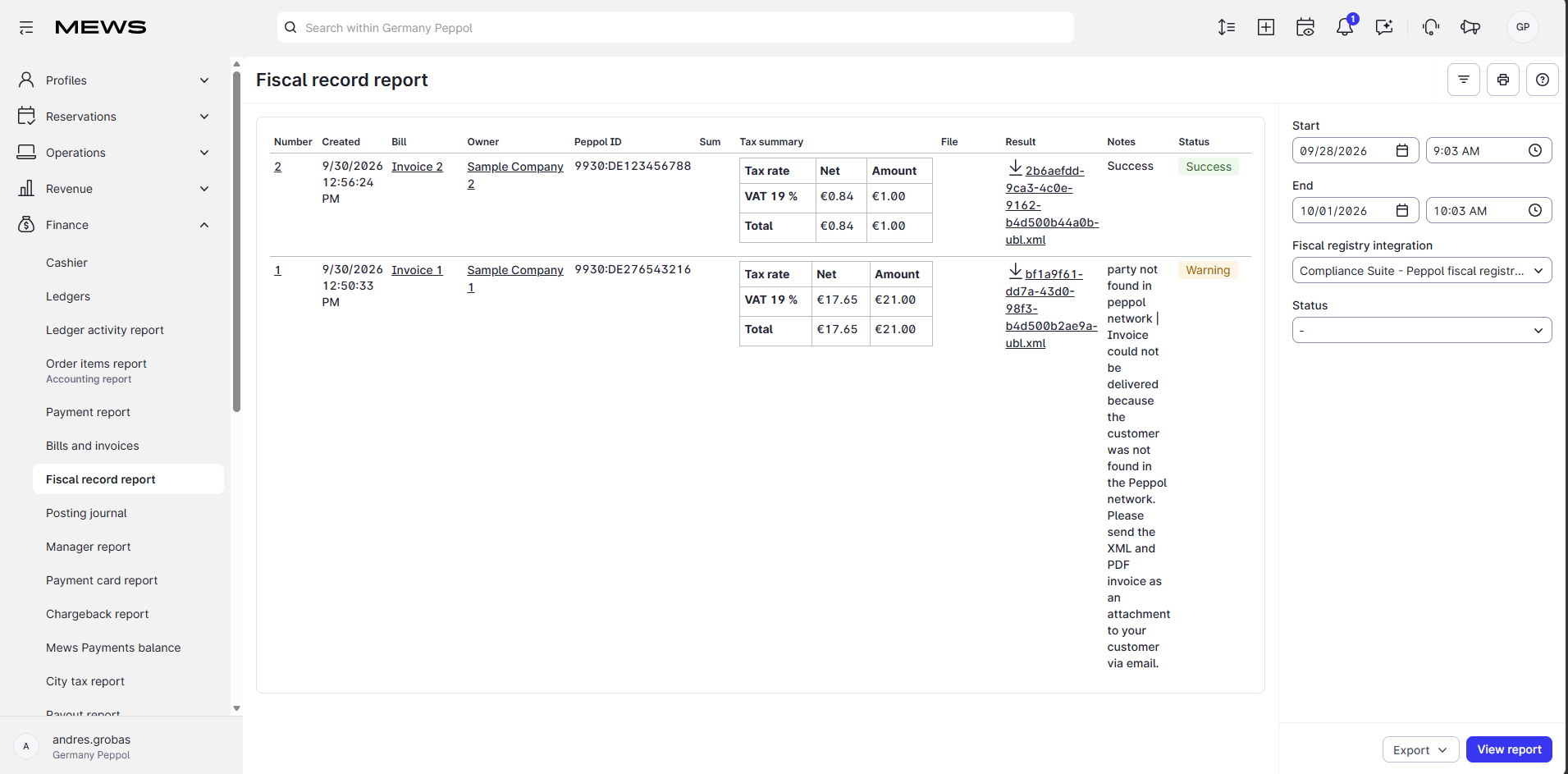The height and width of the screenshot is (774, 1568).
Task: Collapse the Finance sidebar section
Action: pyautogui.click(x=113, y=225)
